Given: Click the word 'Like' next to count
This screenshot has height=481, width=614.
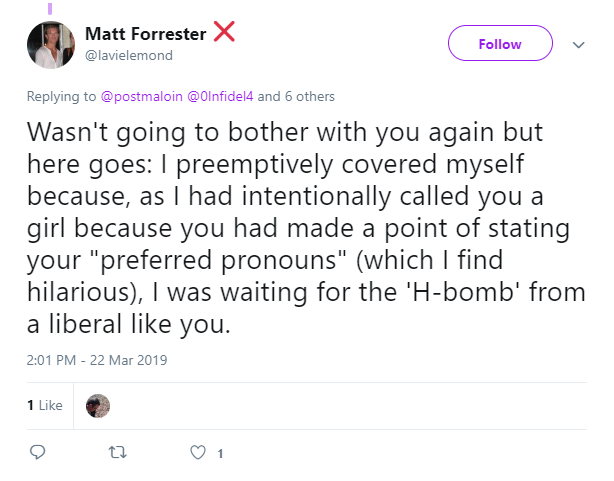Looking at the screenshot, I should coord(51,405).
